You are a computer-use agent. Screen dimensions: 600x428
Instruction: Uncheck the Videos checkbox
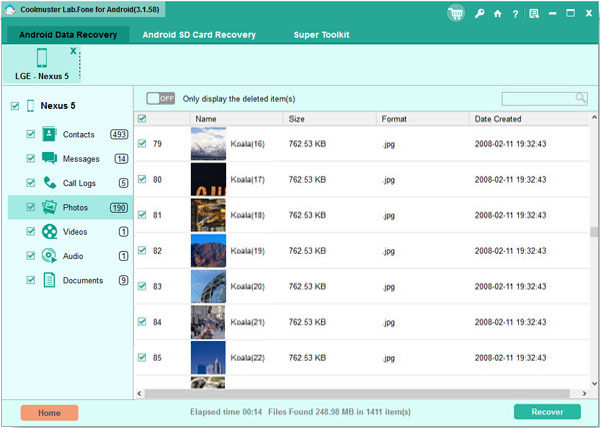pos(31,231)
